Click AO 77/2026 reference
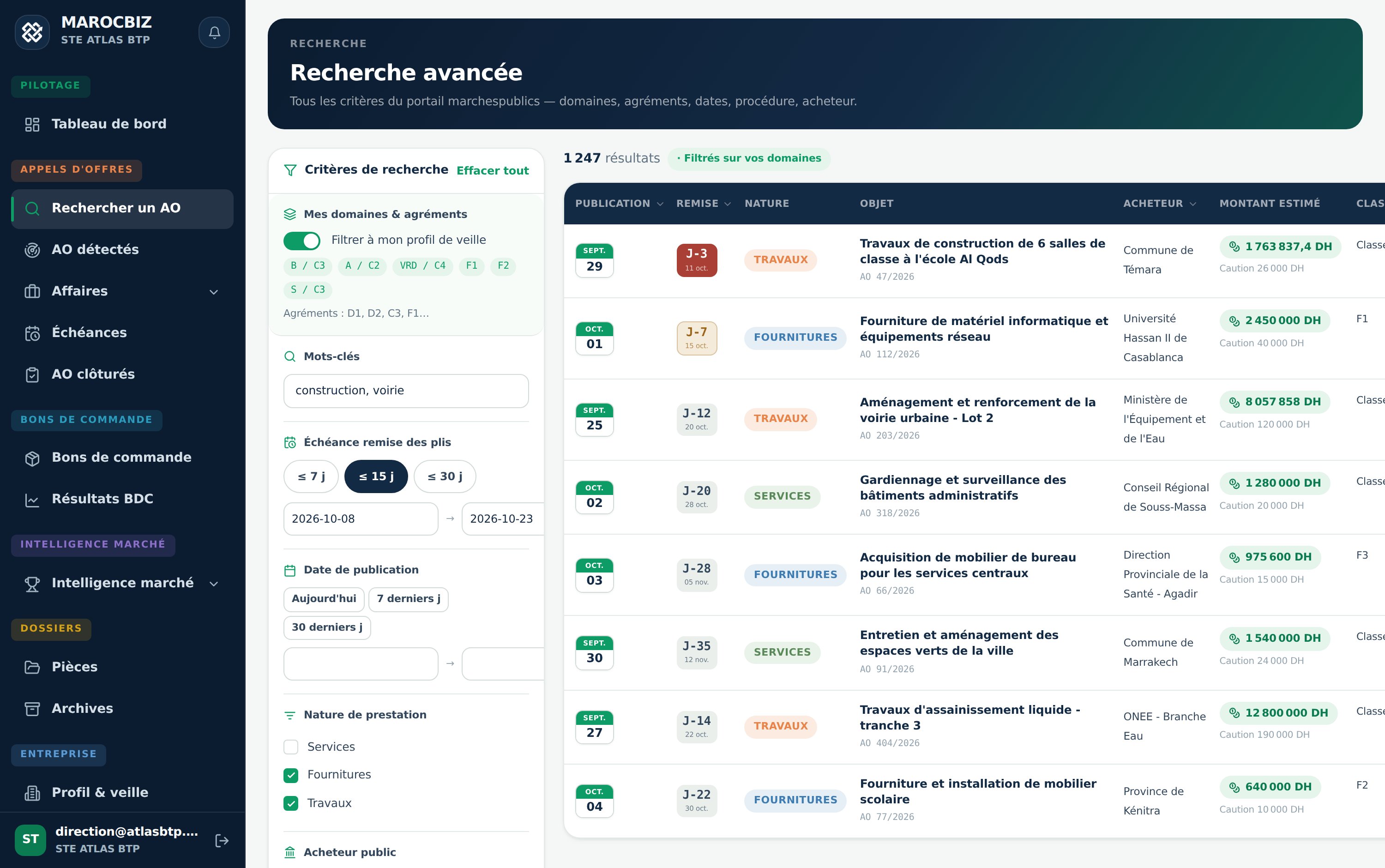Viewport: 1385px width, 868px height. point(886,817)
